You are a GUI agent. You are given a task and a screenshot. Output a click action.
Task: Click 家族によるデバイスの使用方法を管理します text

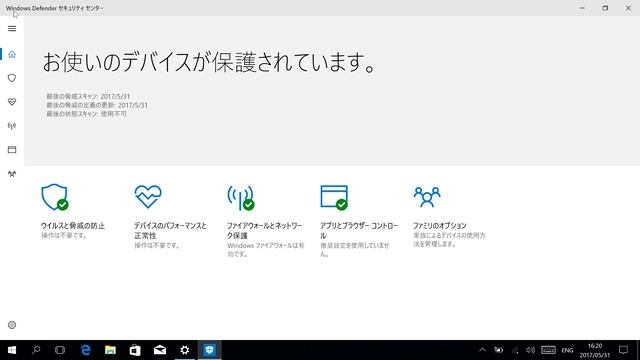pos(449,240)
